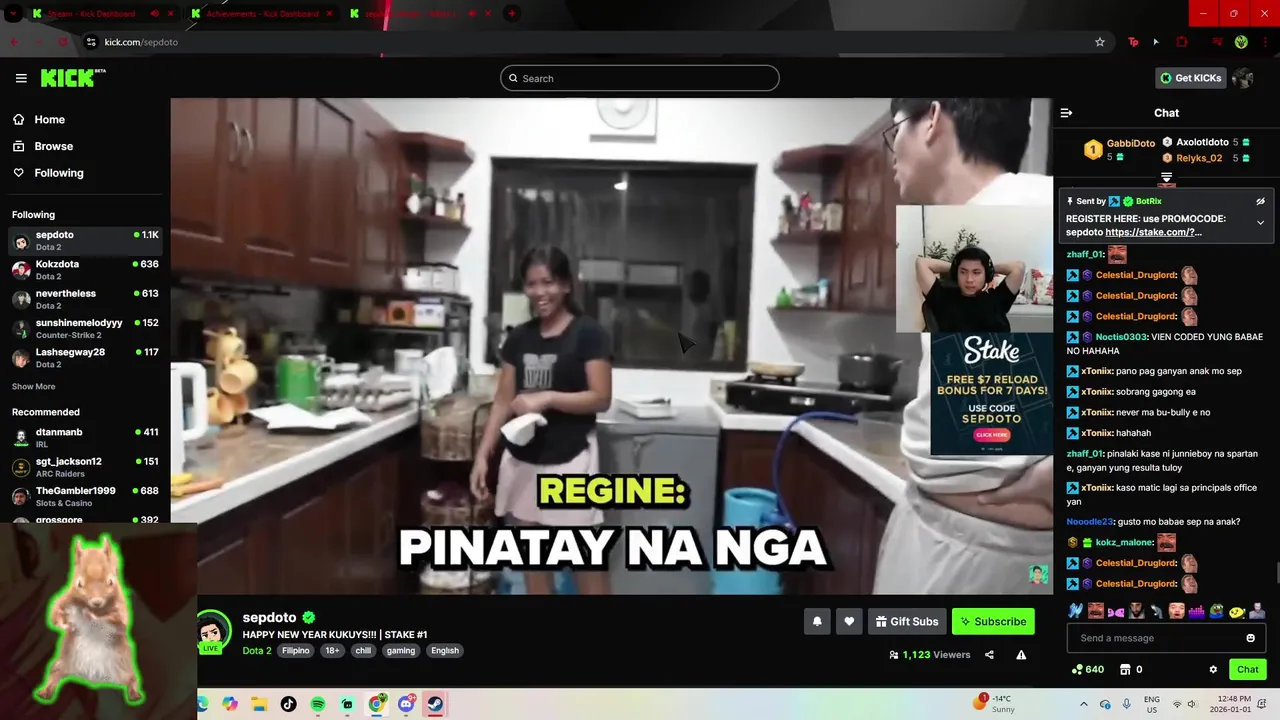Click Show More under Following list
This screenshot has width=1280, height=720.
34,387
